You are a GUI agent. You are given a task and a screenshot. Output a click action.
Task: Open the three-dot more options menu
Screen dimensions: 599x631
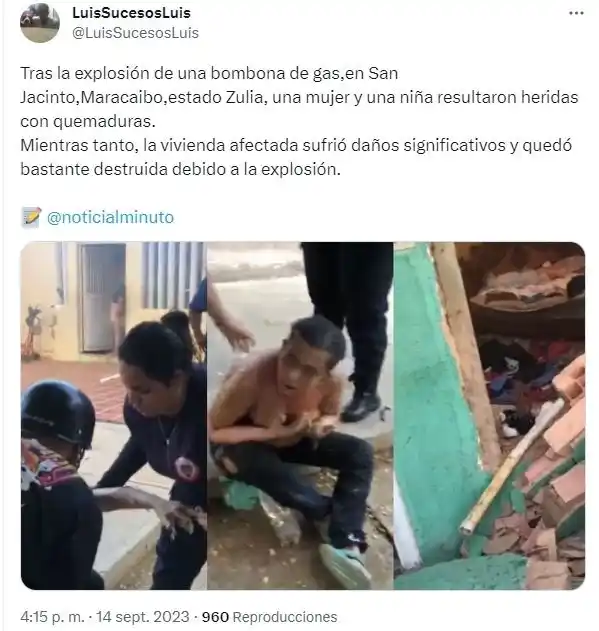click(x=576, y=13)
